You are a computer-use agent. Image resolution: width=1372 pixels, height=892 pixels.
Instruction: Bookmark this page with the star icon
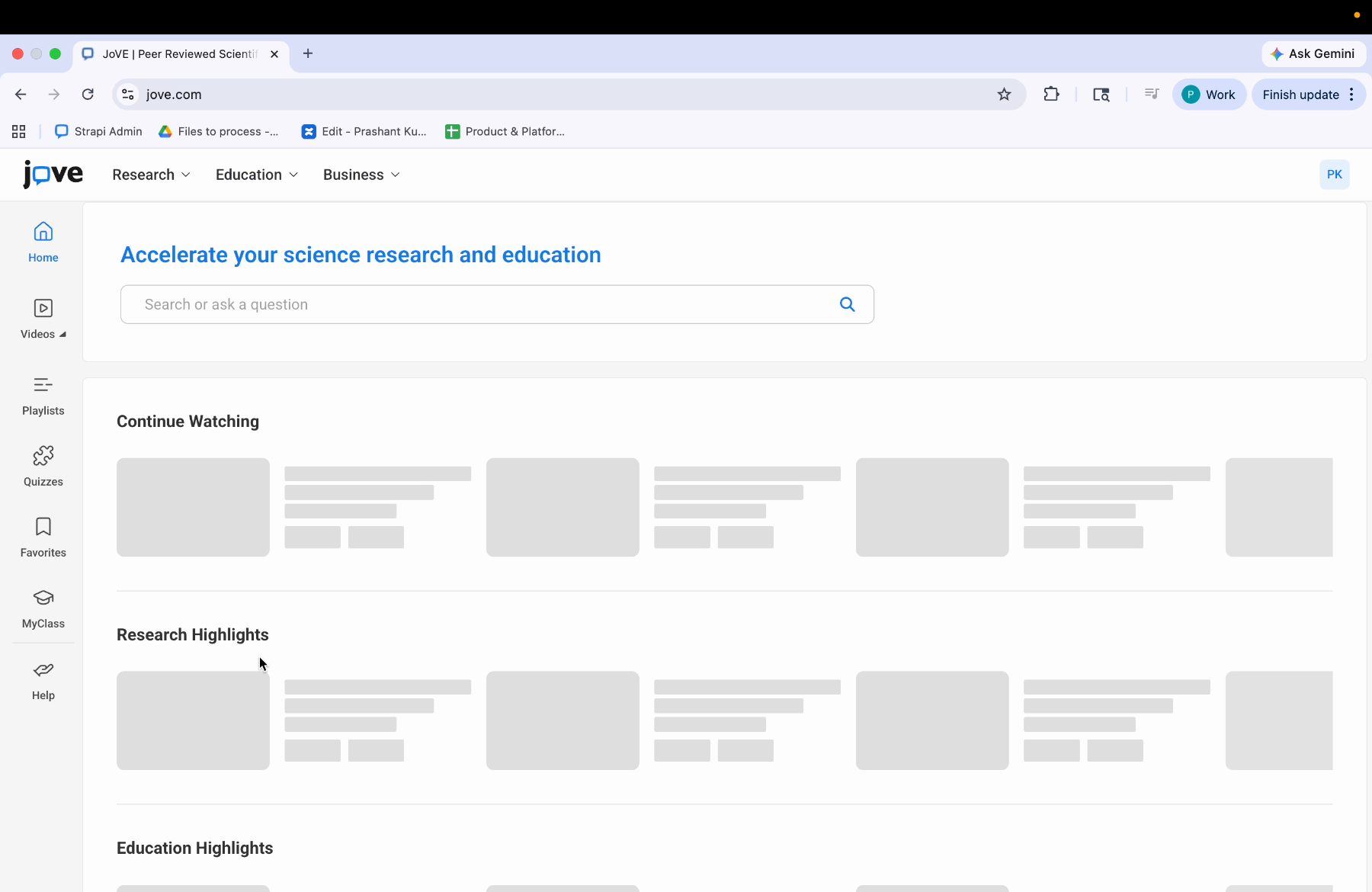click(1004, 95)
